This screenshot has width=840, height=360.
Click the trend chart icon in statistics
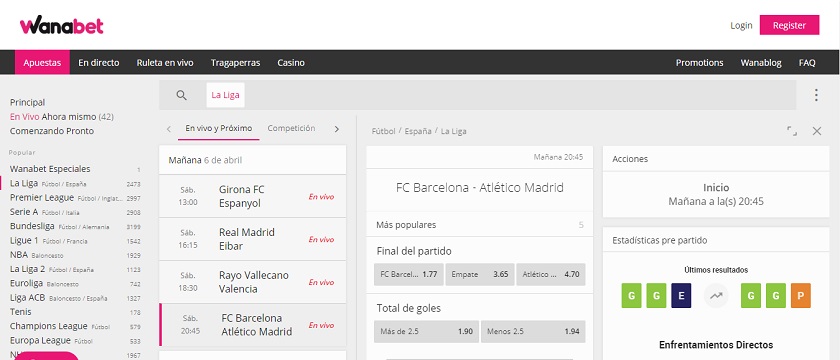coord(716,296)
